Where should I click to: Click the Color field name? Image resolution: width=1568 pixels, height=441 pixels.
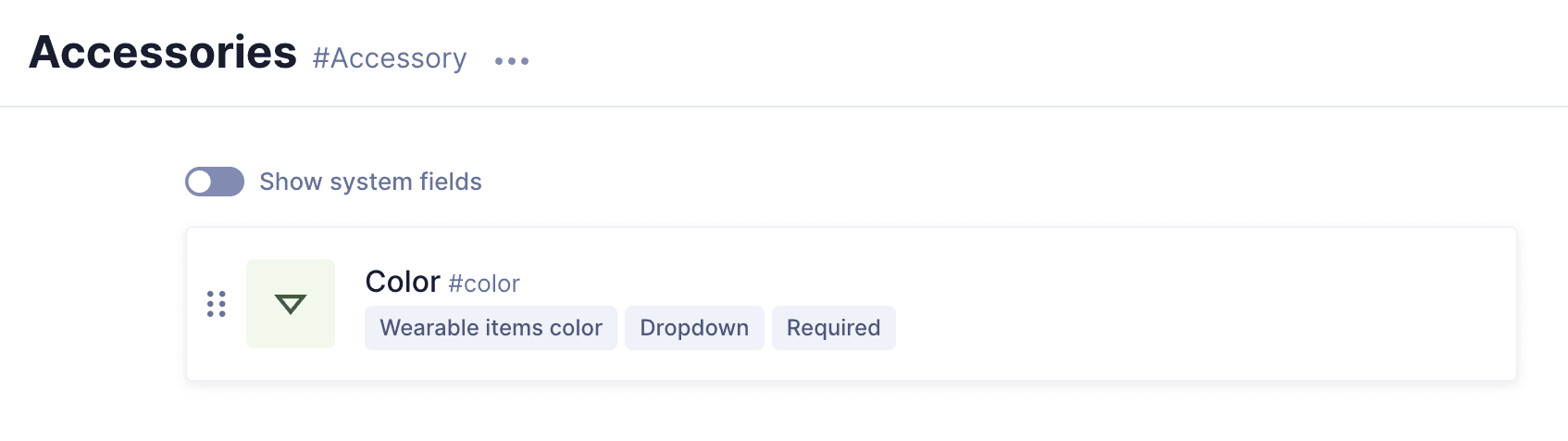[403, 282]
